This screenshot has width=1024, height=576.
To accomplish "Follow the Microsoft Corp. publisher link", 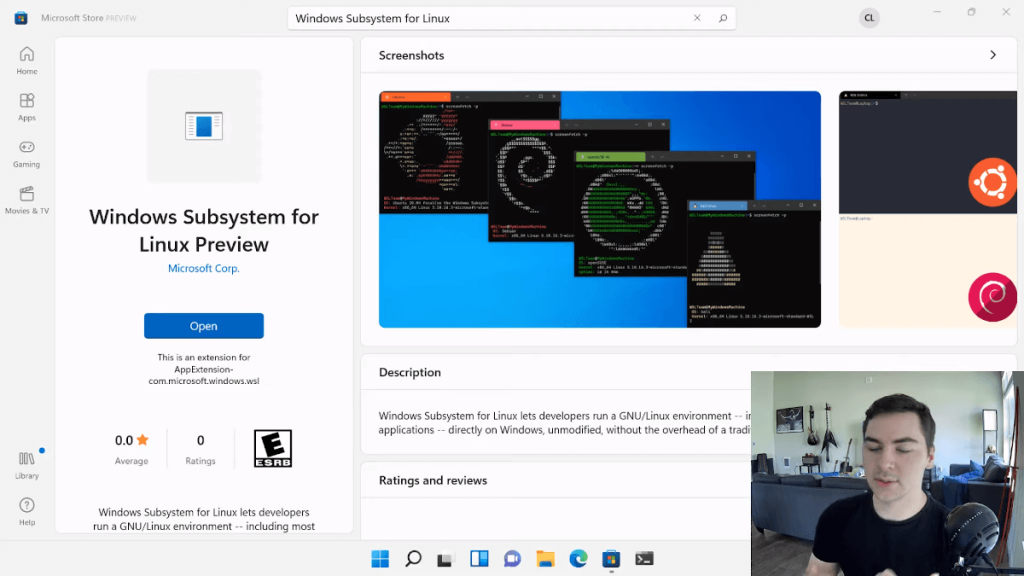I will click(204, 268).
